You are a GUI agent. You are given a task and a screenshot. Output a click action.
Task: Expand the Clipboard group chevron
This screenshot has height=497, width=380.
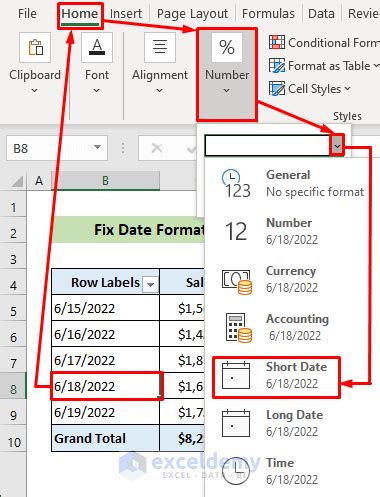35,90
